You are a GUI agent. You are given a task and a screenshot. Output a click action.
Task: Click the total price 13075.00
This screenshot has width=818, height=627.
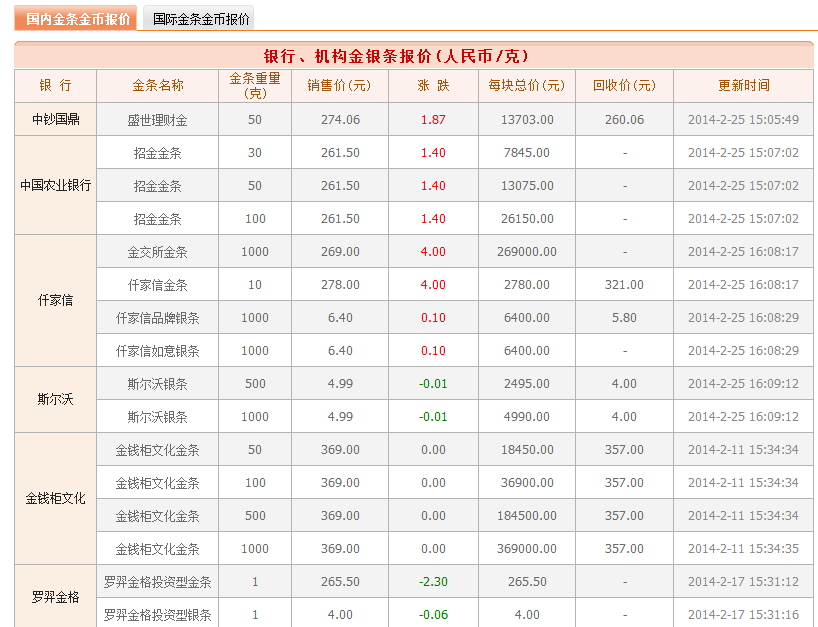(527, 186)
